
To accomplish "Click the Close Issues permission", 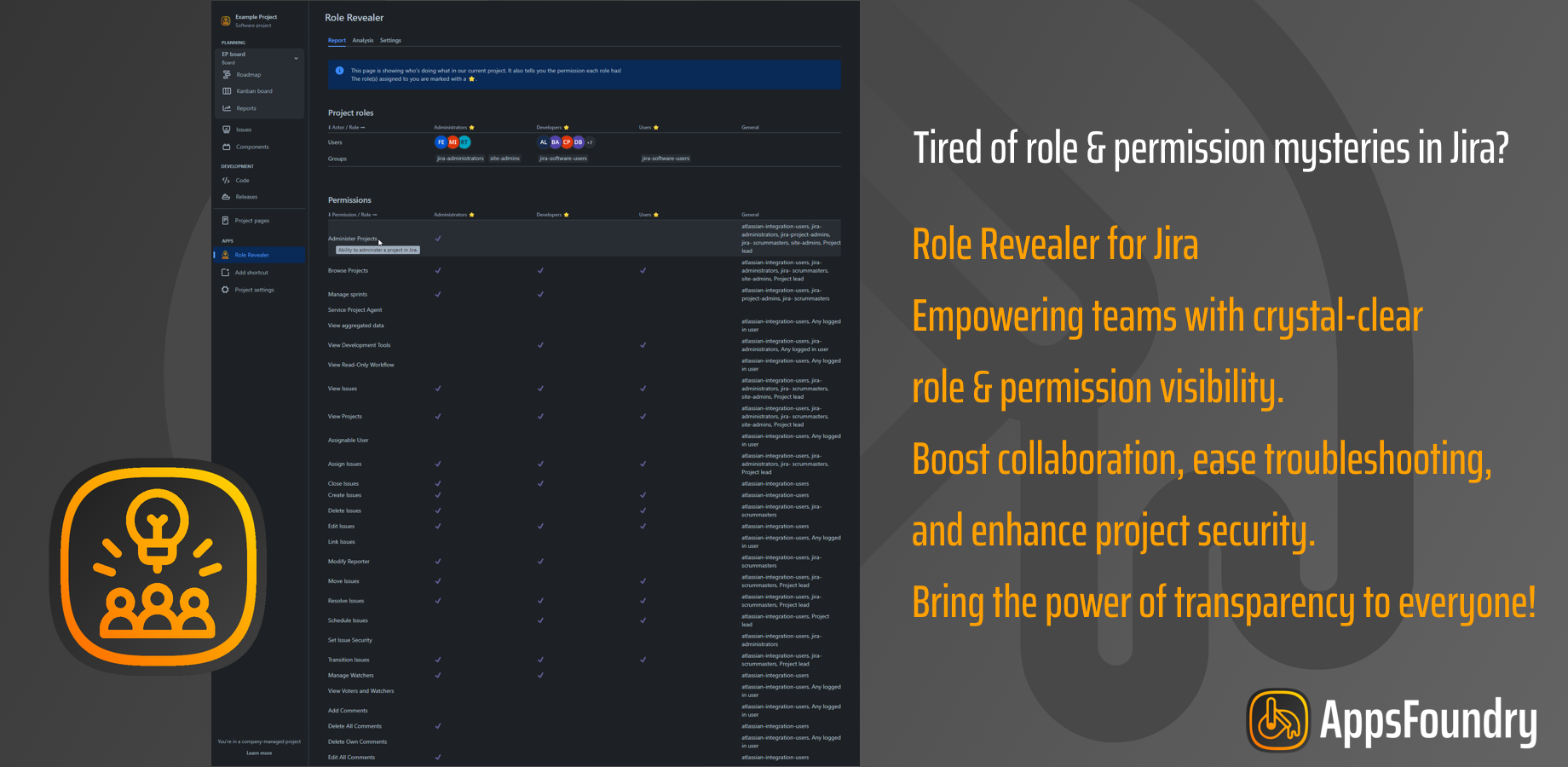I will 343,484.
